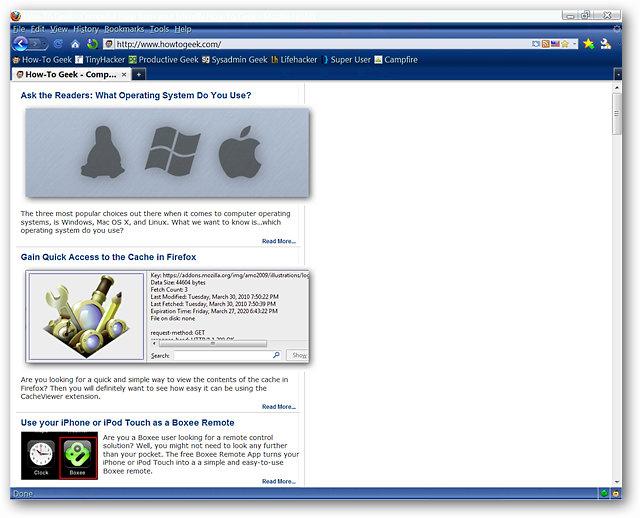Click the activity gear icon in menu bar
The height and width of the screenshot is (518, 640).
(617, 29)
